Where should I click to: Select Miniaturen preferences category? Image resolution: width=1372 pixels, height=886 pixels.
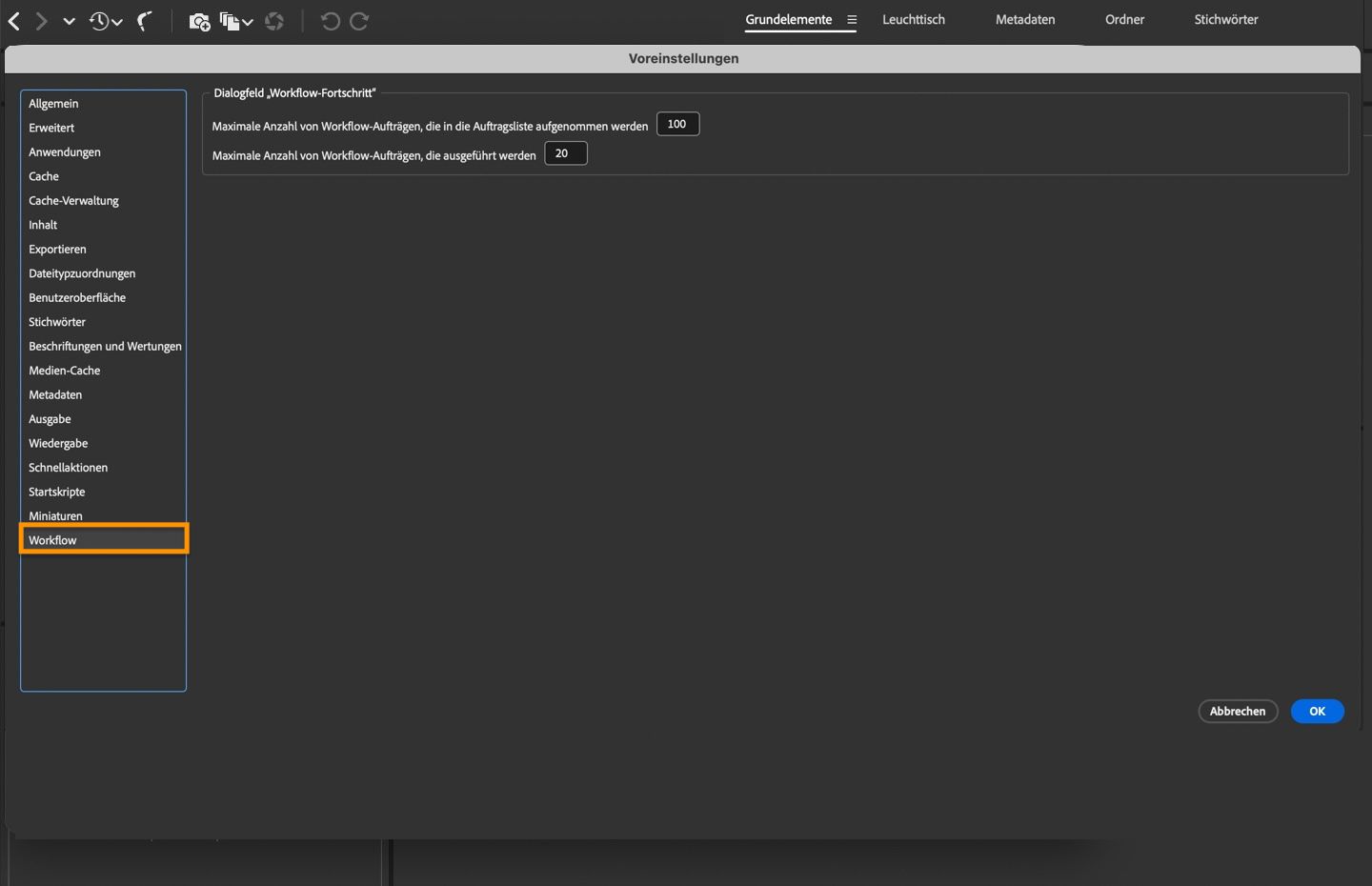tap(103, 516)
